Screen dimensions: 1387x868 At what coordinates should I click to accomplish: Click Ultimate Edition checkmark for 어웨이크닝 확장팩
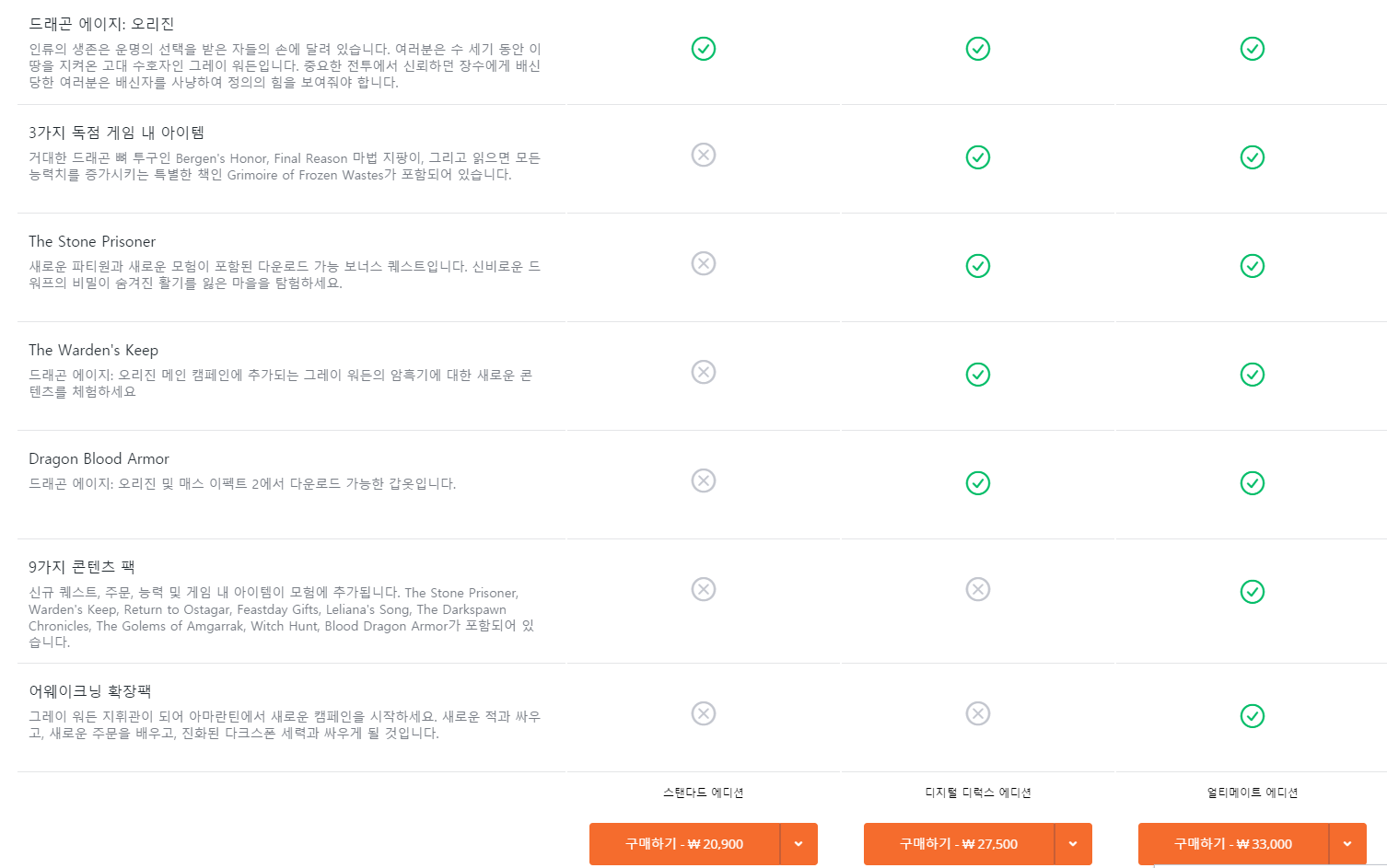tap(1253, 716)
